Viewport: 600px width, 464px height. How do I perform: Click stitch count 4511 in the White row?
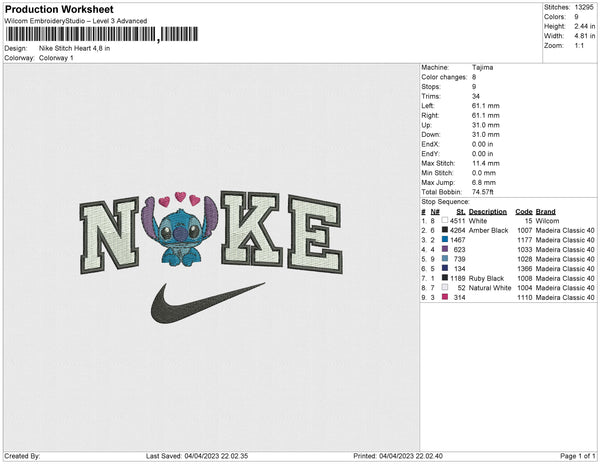pyautogui.click(x=458, y=221)
